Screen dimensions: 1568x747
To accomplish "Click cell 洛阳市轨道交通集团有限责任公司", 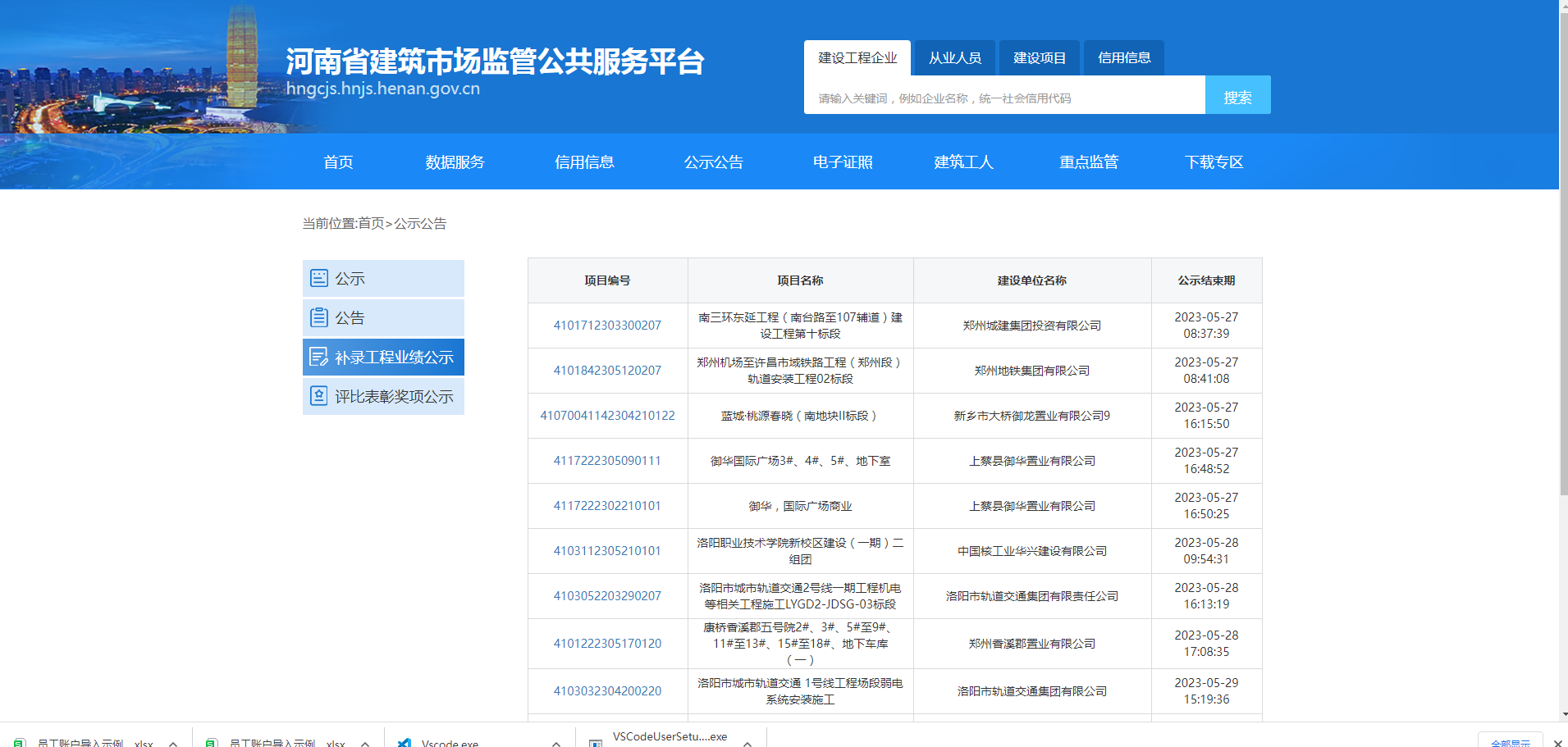I will 1032,596.
